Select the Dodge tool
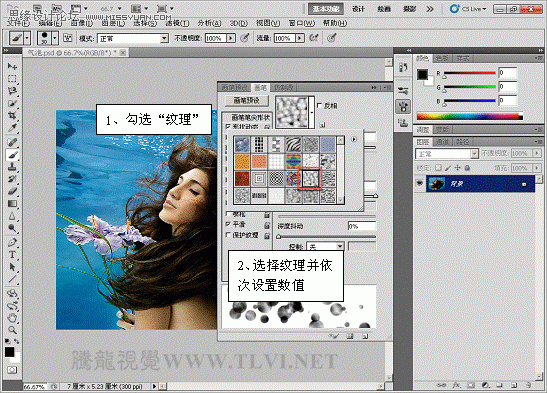This screenshot has height=393, width=547. click(x=12, y=228)
